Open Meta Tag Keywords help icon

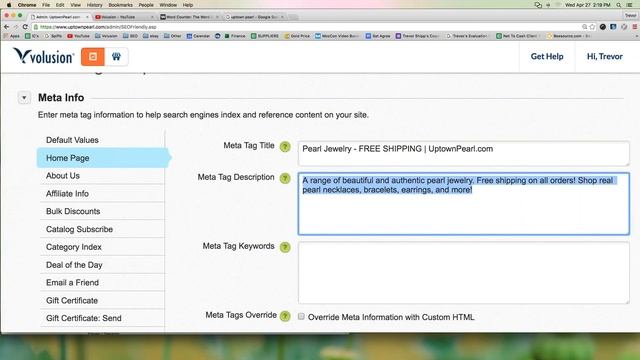click(x=285, y=247)
